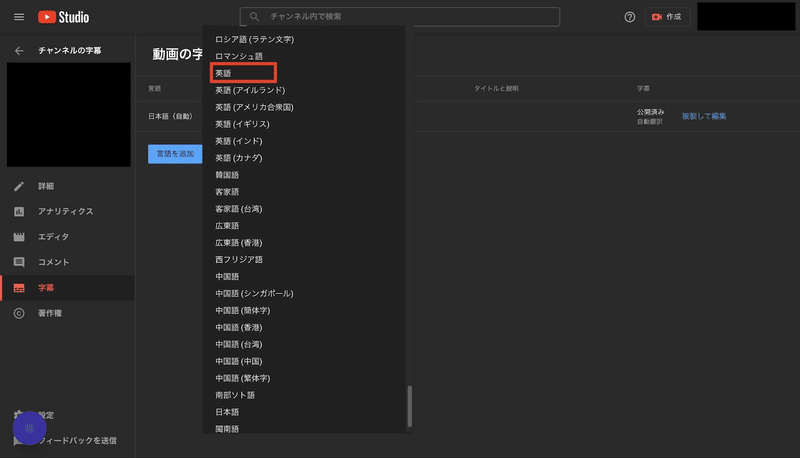Click the 日本語（自動） language row

(x=170, y=116)
